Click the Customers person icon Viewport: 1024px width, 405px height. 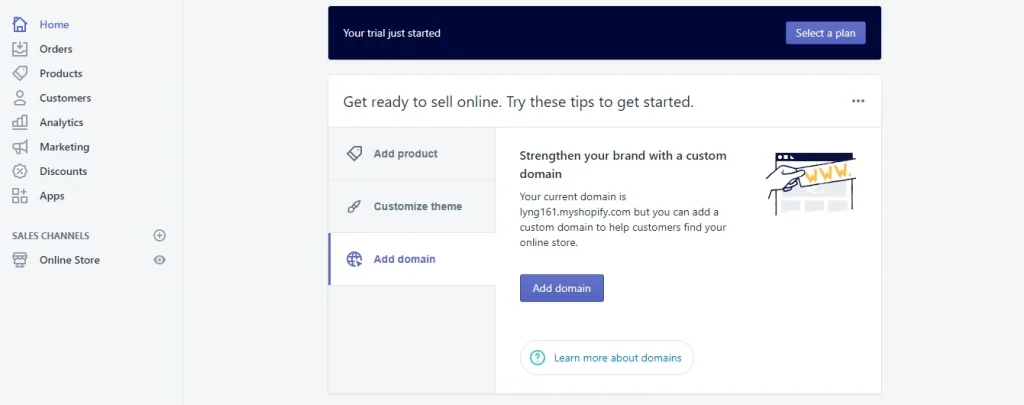19,98
